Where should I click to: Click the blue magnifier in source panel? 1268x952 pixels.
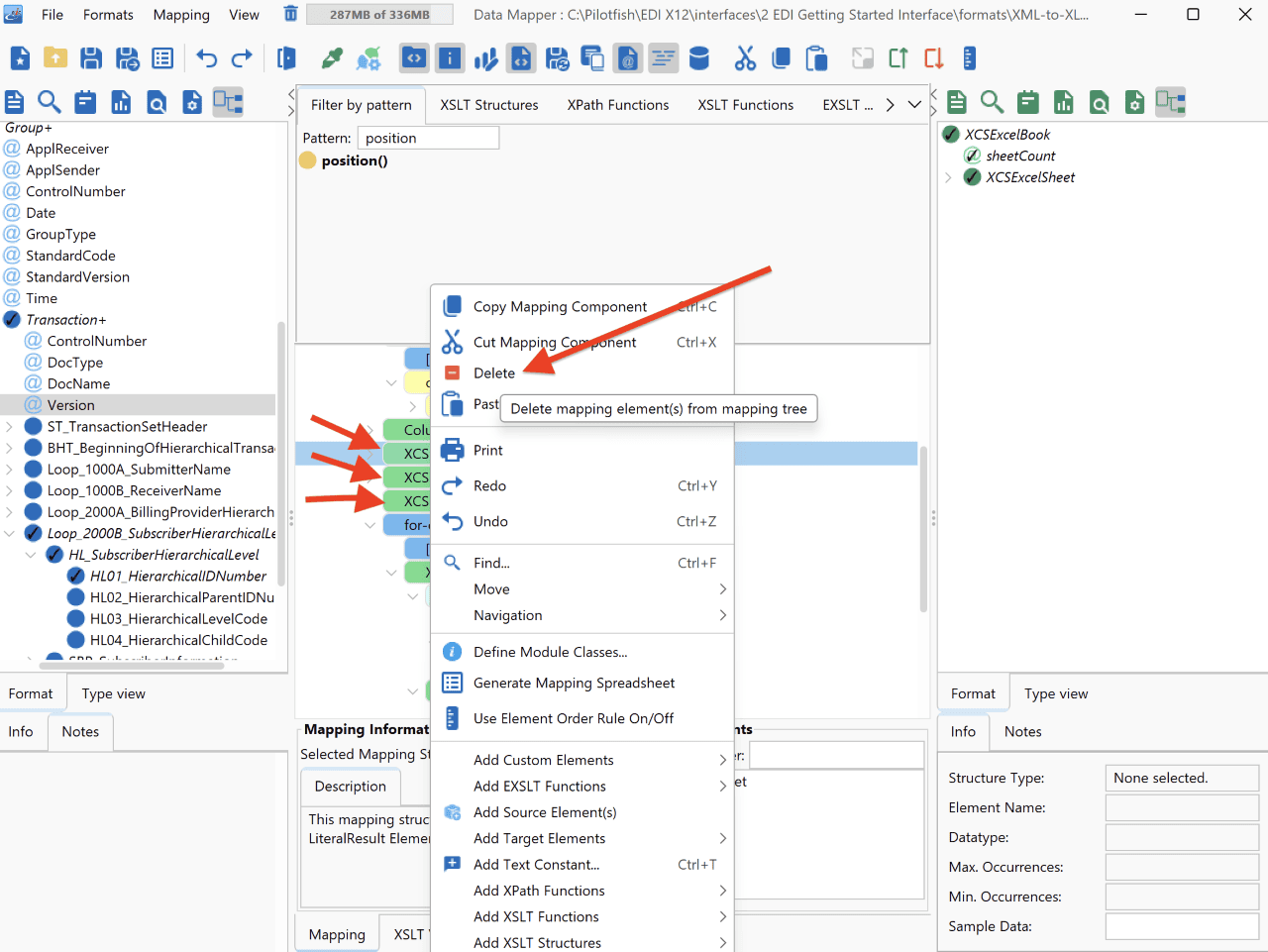click(x=50, y=102)
